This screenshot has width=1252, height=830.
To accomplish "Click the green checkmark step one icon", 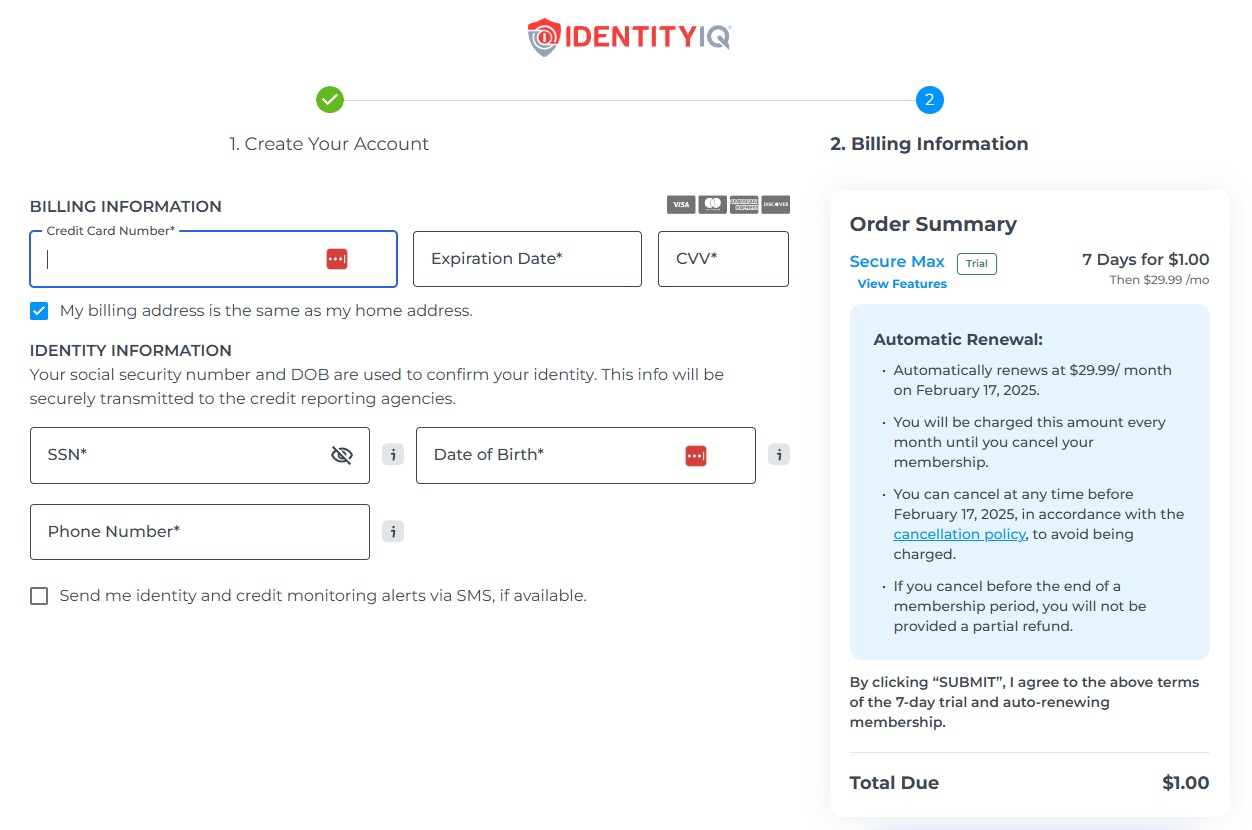I will click(x=330, y=100).
